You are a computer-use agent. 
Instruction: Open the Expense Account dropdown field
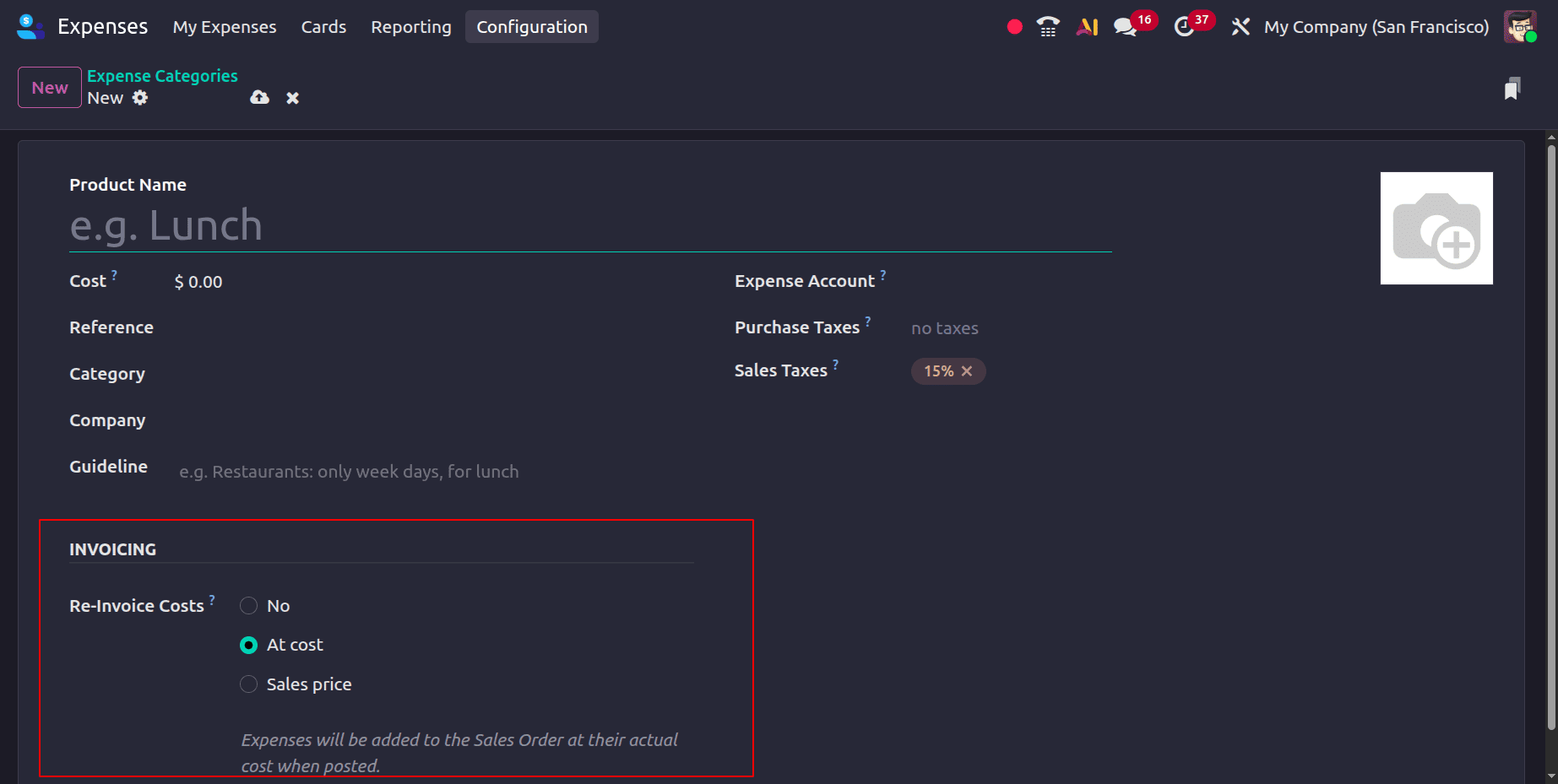1011,282
